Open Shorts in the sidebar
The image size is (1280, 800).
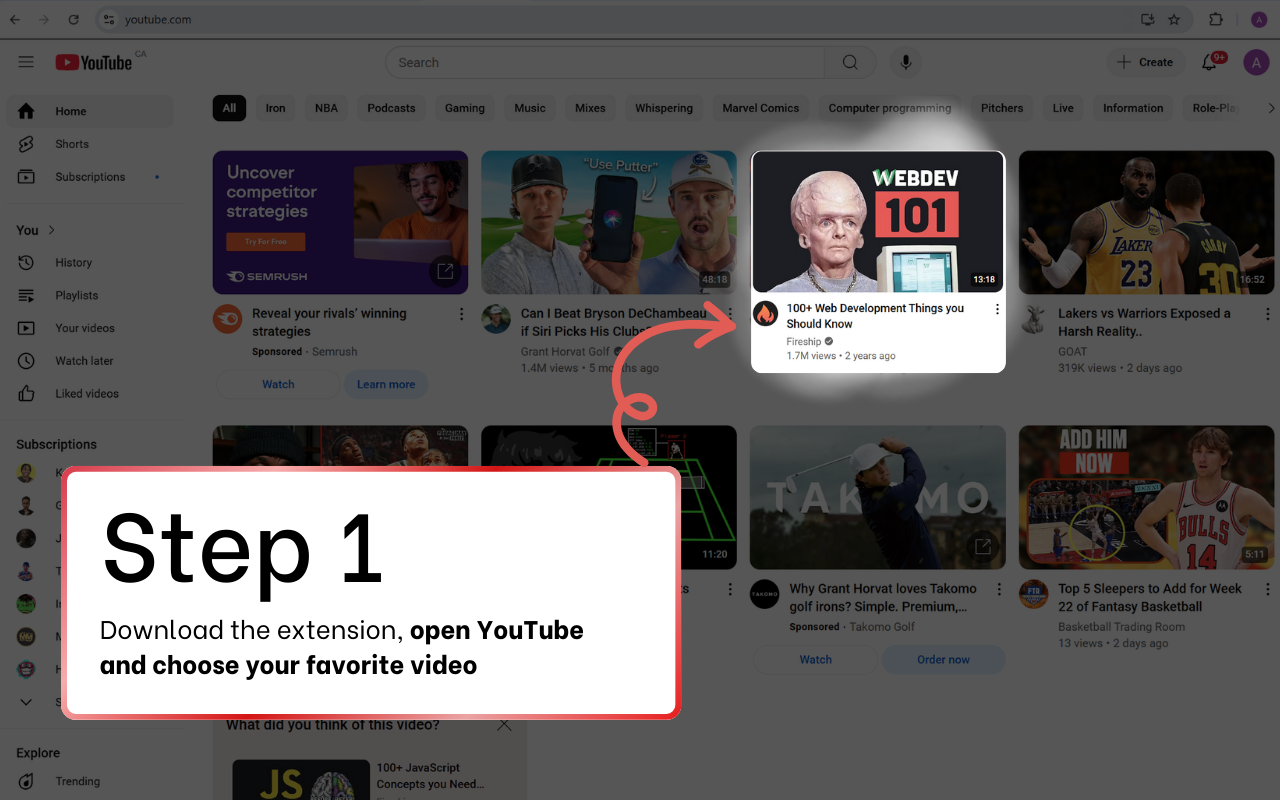point(90,144)
